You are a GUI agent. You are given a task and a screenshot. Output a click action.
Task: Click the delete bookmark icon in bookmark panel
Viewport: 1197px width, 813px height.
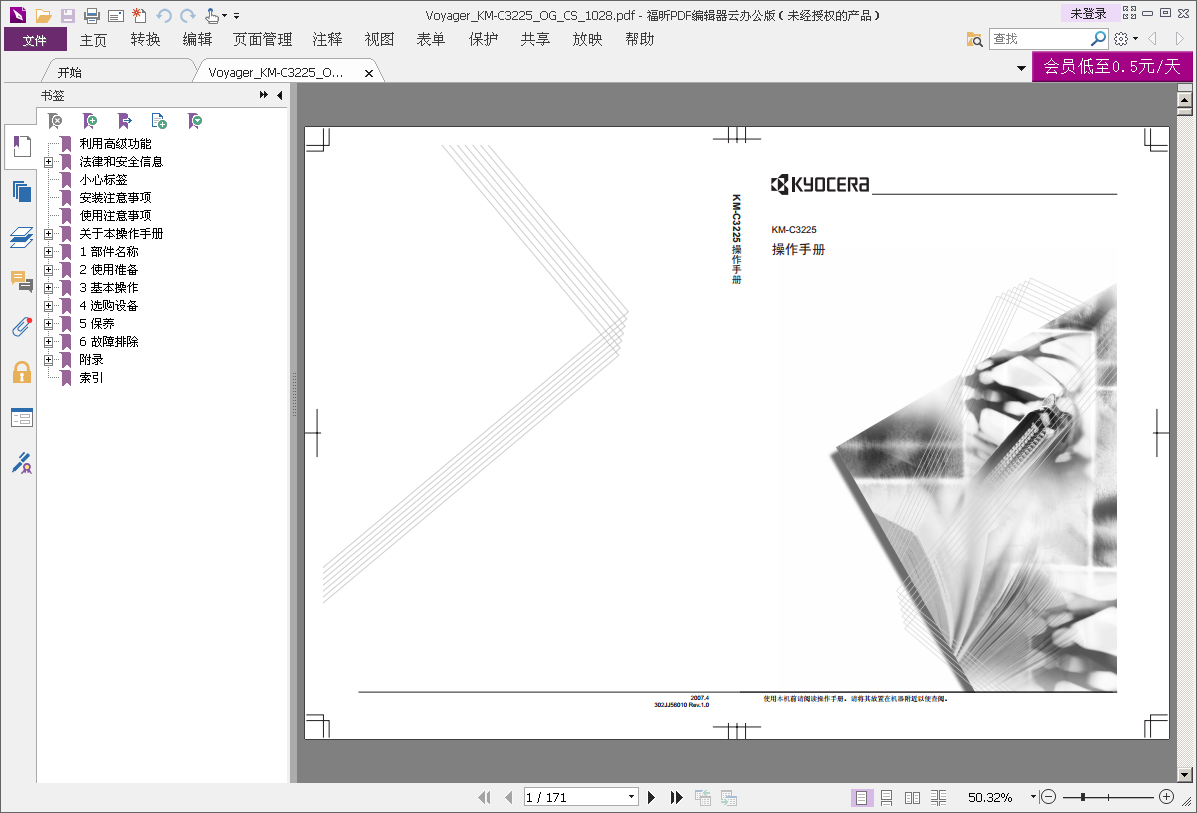tap(55, 121)
